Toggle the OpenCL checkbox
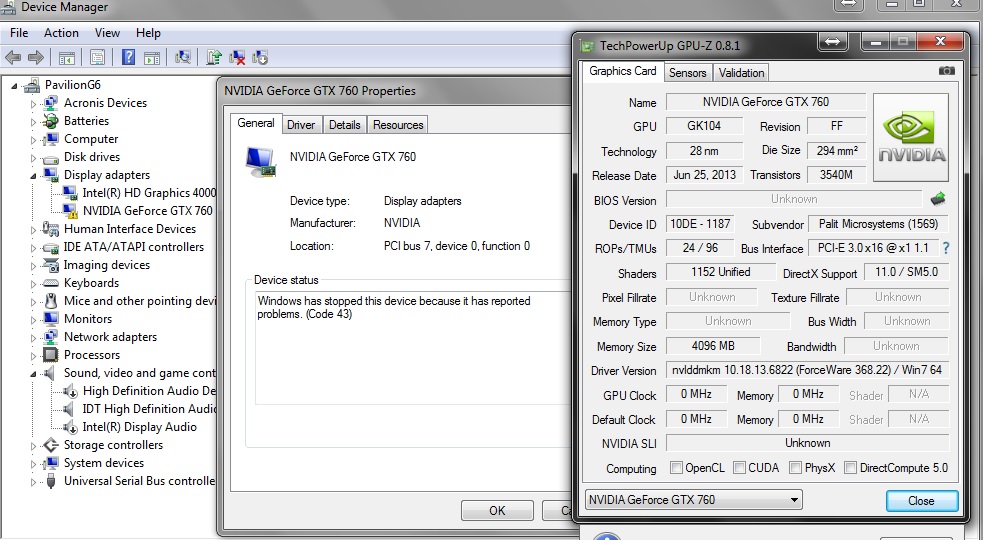This screenshot has height=540, width=983. click(x=676, y=468)
